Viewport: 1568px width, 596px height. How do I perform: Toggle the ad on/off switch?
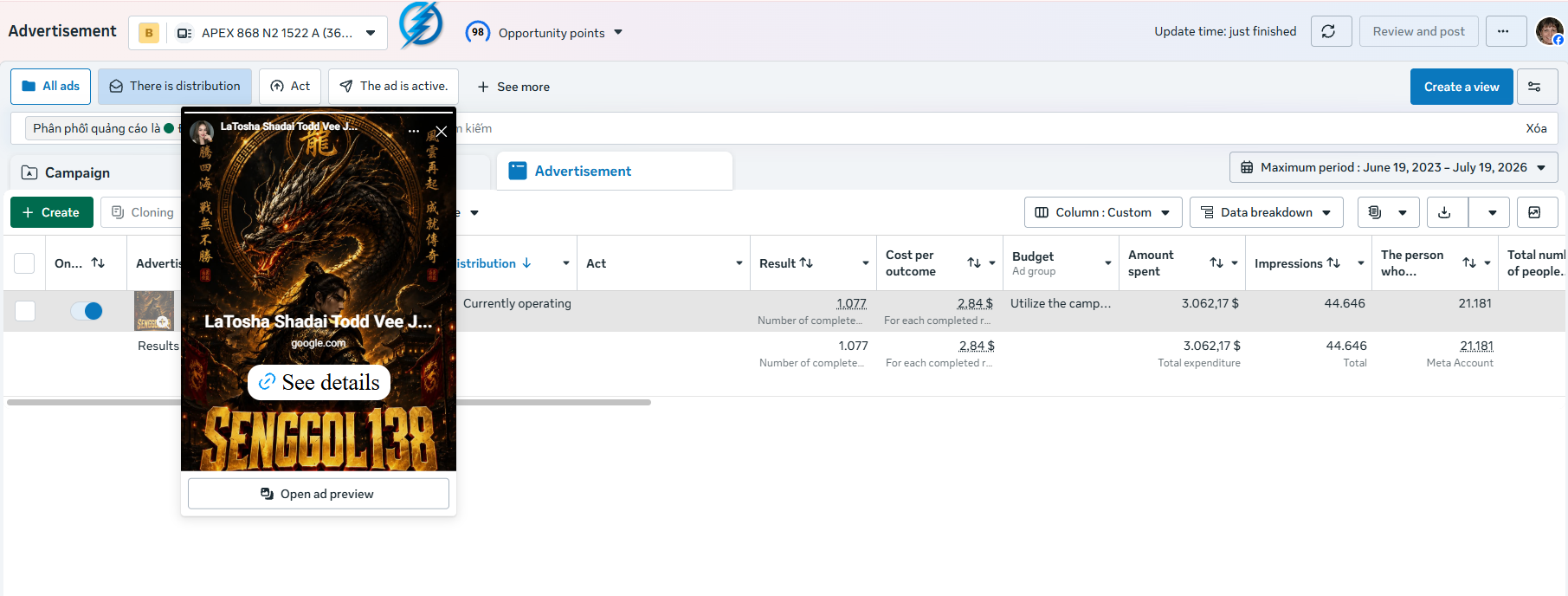click(x=87, y=311)
